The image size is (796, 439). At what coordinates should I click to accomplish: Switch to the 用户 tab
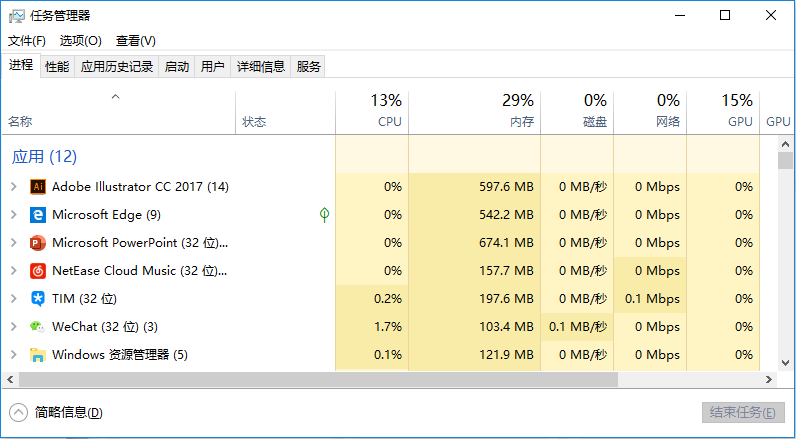click(213, 66)
